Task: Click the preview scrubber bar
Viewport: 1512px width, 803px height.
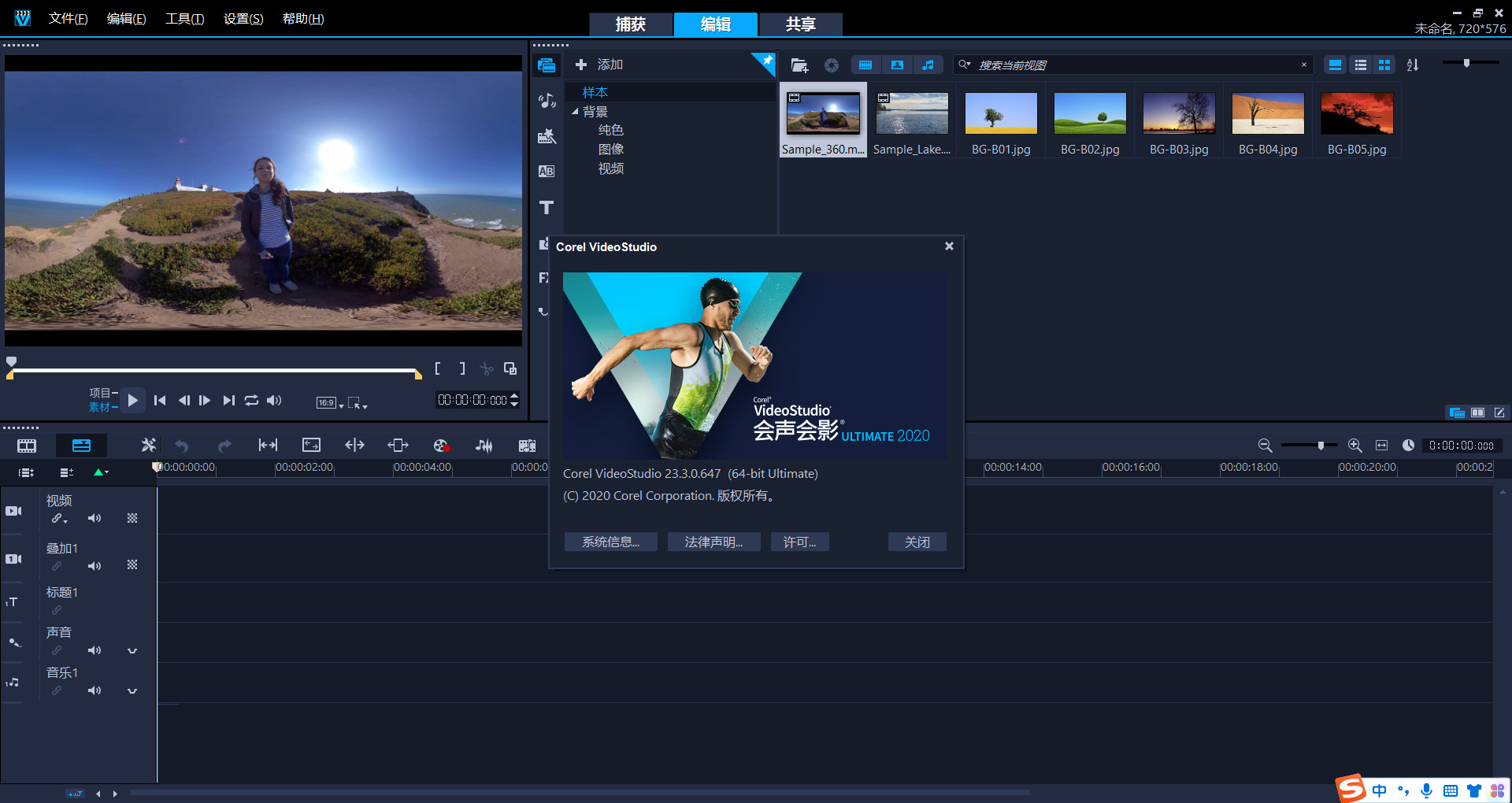Action: click(214, 370)
